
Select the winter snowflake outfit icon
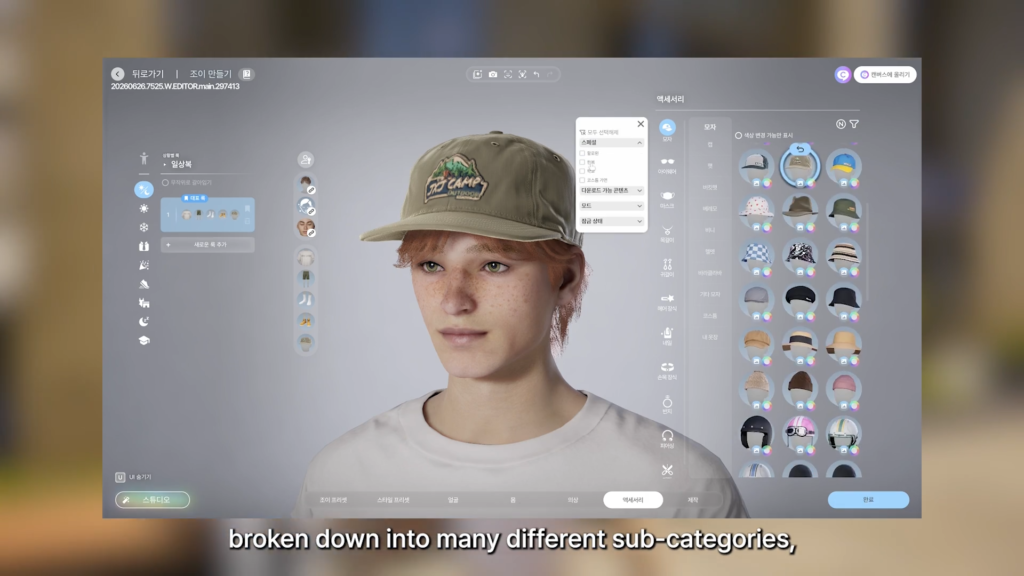click(x=144, y=227)
